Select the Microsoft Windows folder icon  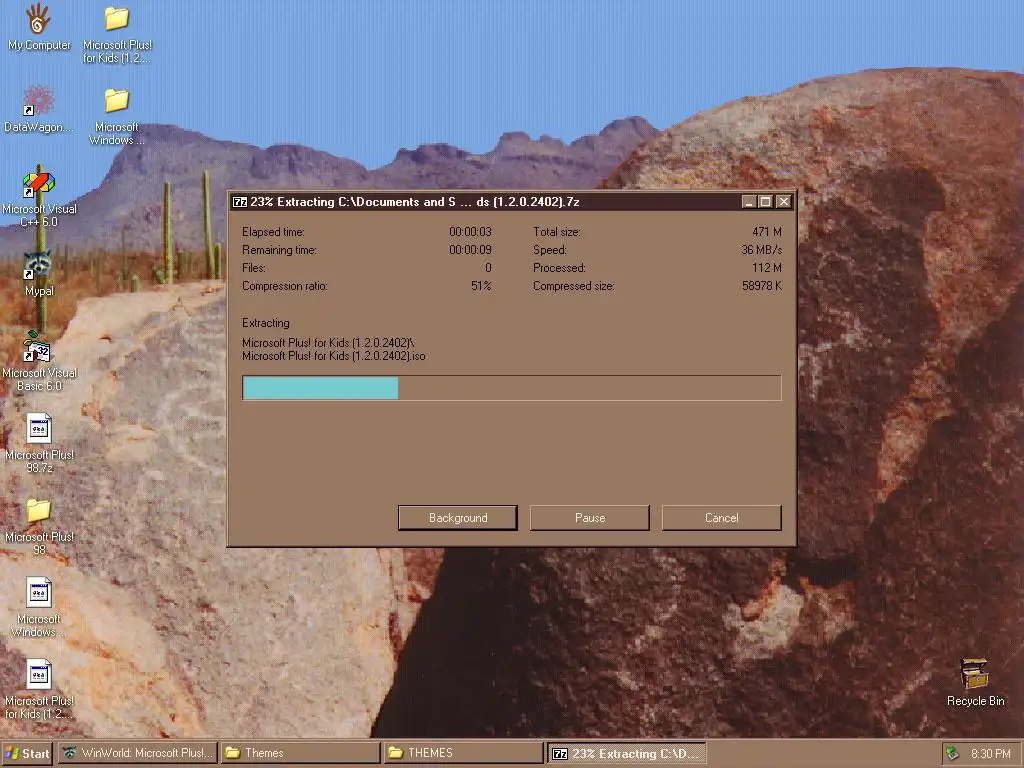click(117, 101)
